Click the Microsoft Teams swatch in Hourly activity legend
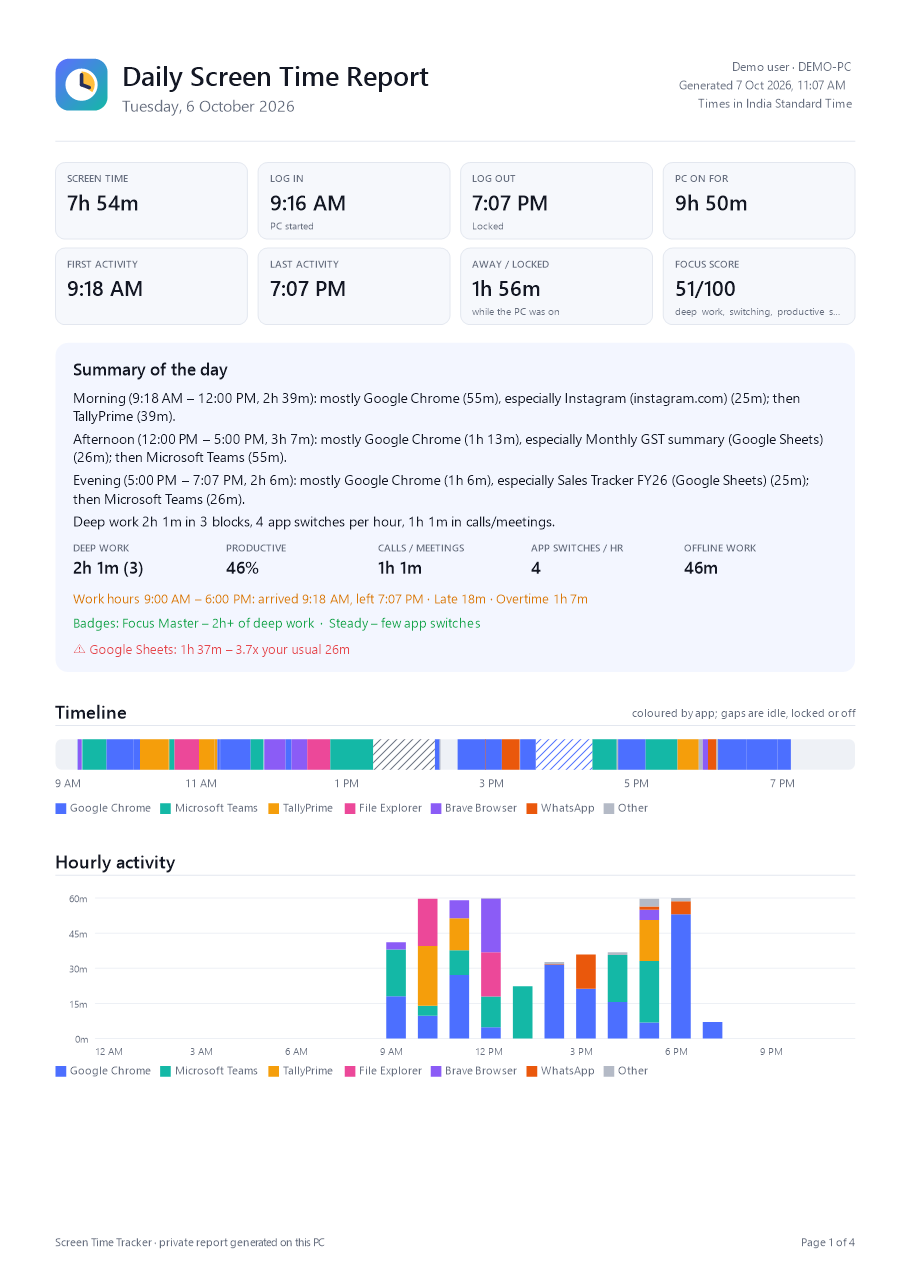The image size is (909, 1286). pyautogui.click(x=166, y=1071)
